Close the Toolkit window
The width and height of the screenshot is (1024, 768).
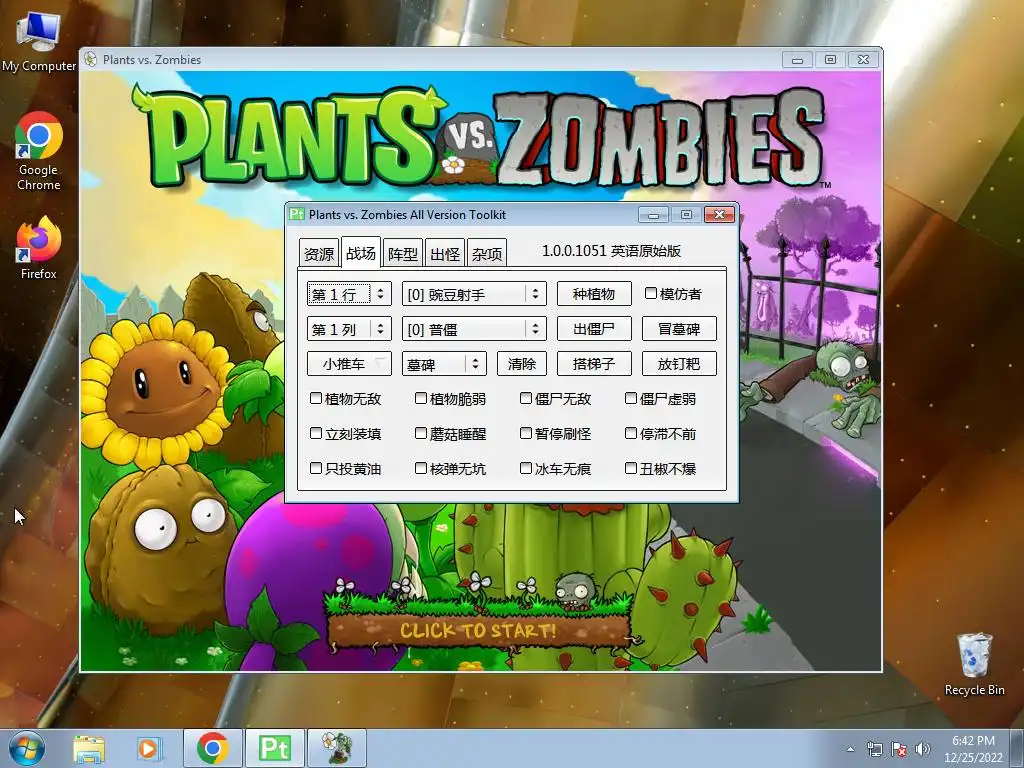pyautogui.click(x=719, y=215)
